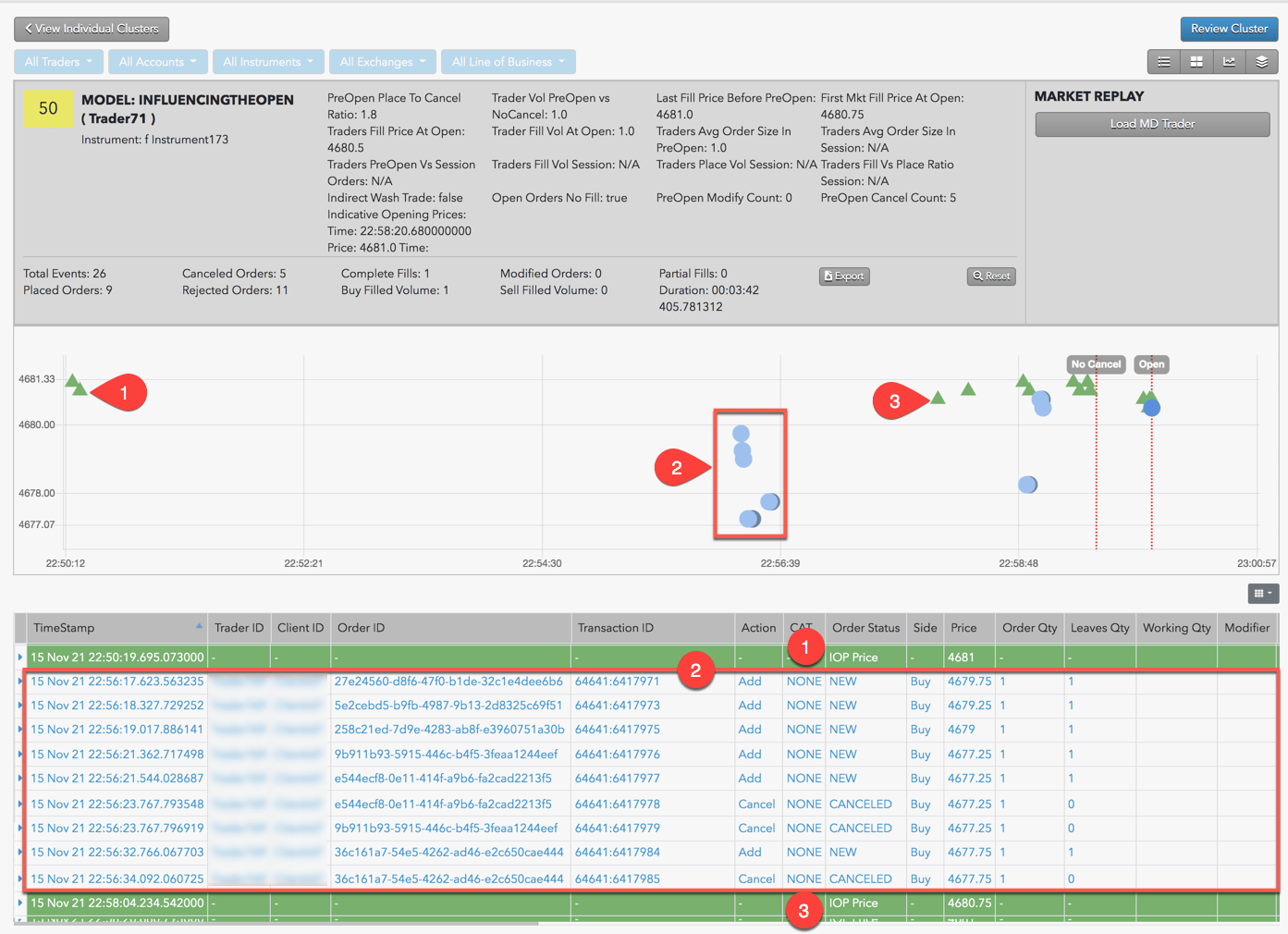Screen dimensions: 1288x934
Task: Expand the 22:50:19 IOP Price row
Action: pos(20,657)
